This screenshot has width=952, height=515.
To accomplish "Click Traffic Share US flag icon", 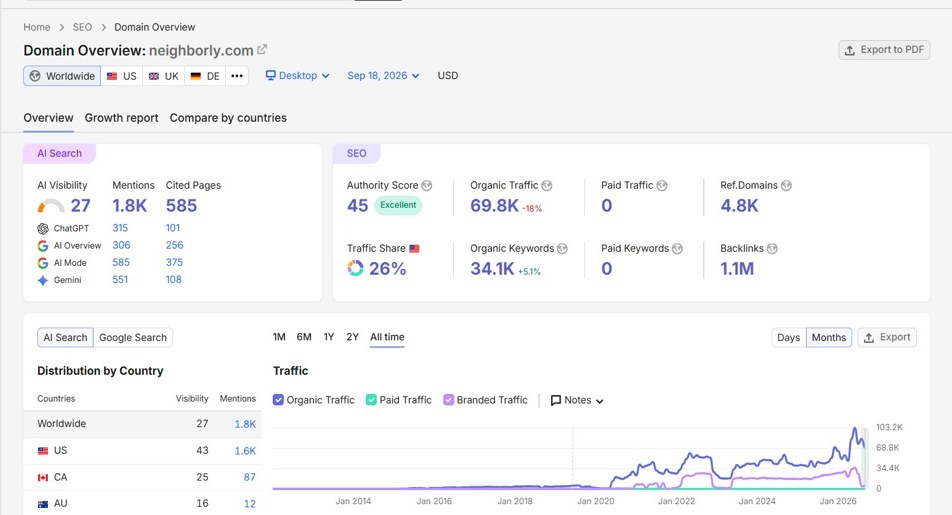I will coord(414,248).
